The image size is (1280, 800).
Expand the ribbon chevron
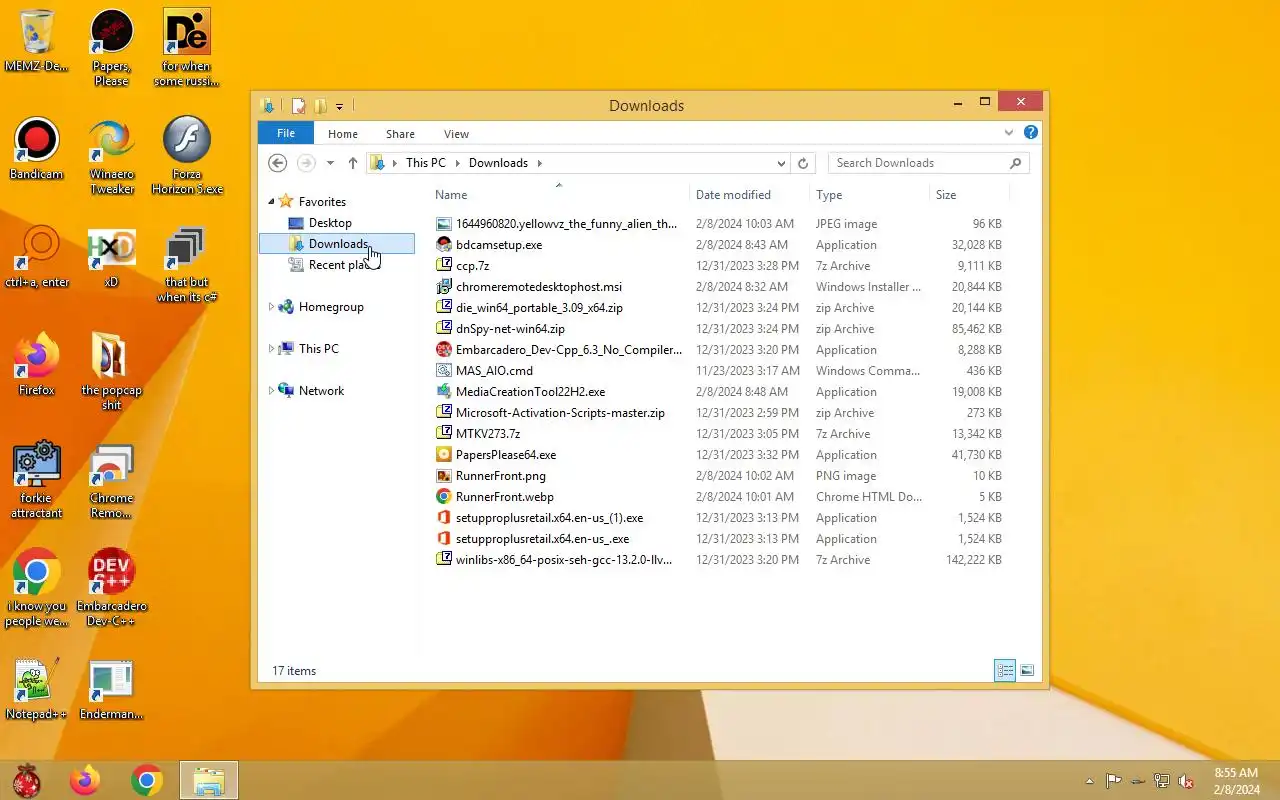click(1009, 133)
